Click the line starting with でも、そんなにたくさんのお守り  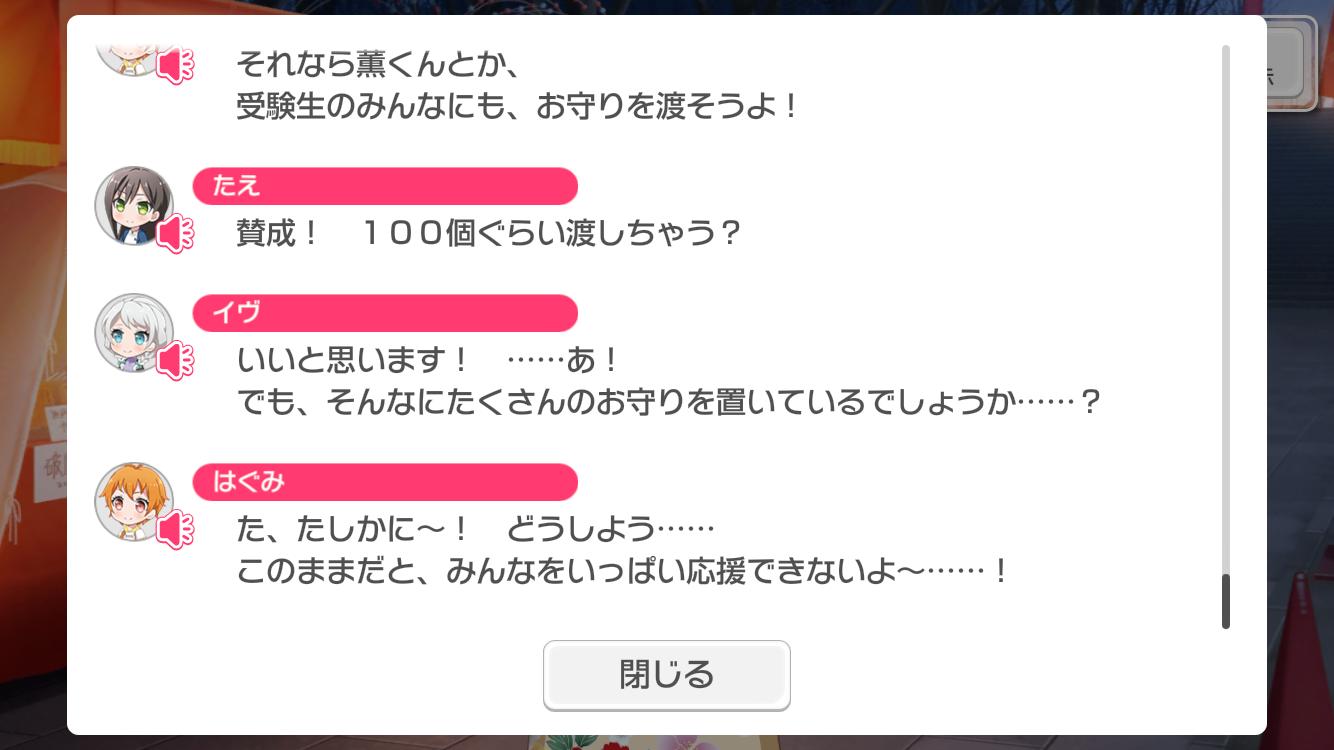pos(668,403)
